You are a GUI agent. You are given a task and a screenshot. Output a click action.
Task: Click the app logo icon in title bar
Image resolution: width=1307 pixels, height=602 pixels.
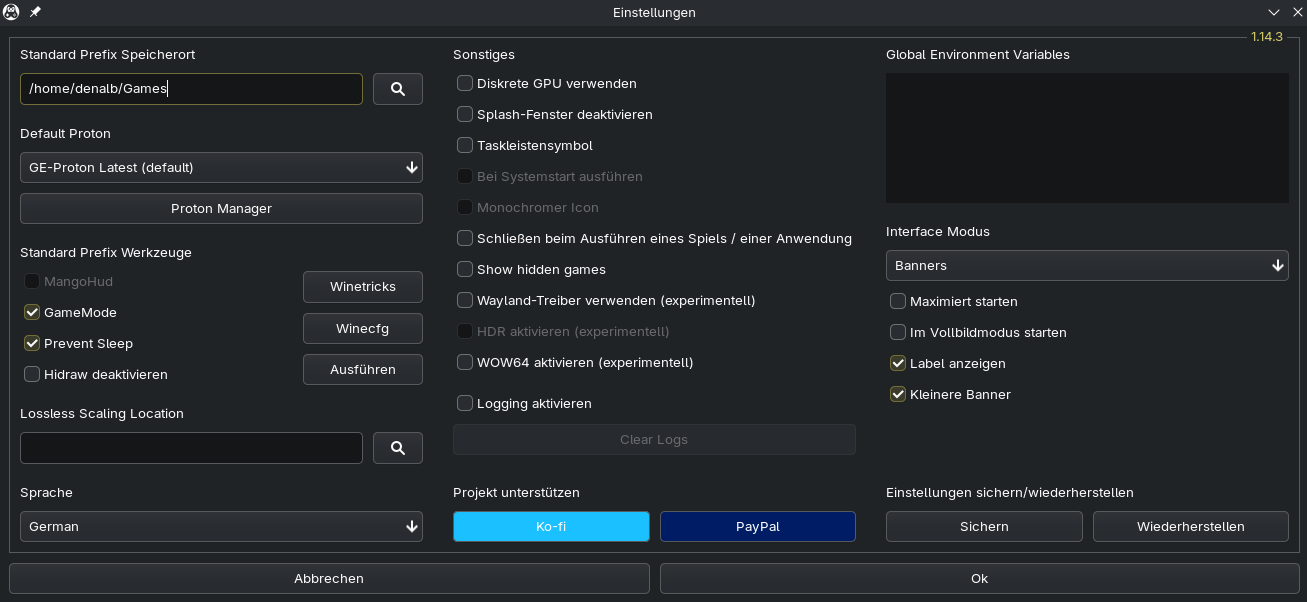[12, 12]
